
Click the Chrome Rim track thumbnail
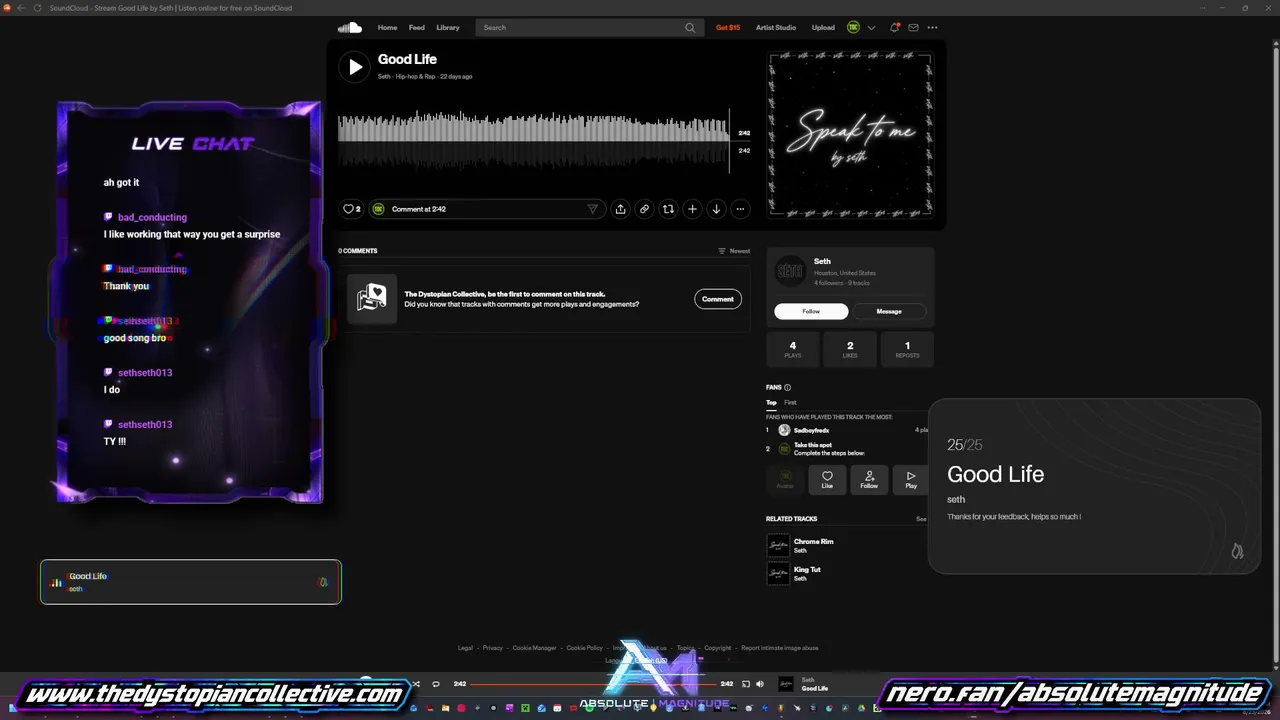pyautogui.click(x=778, y=546)
